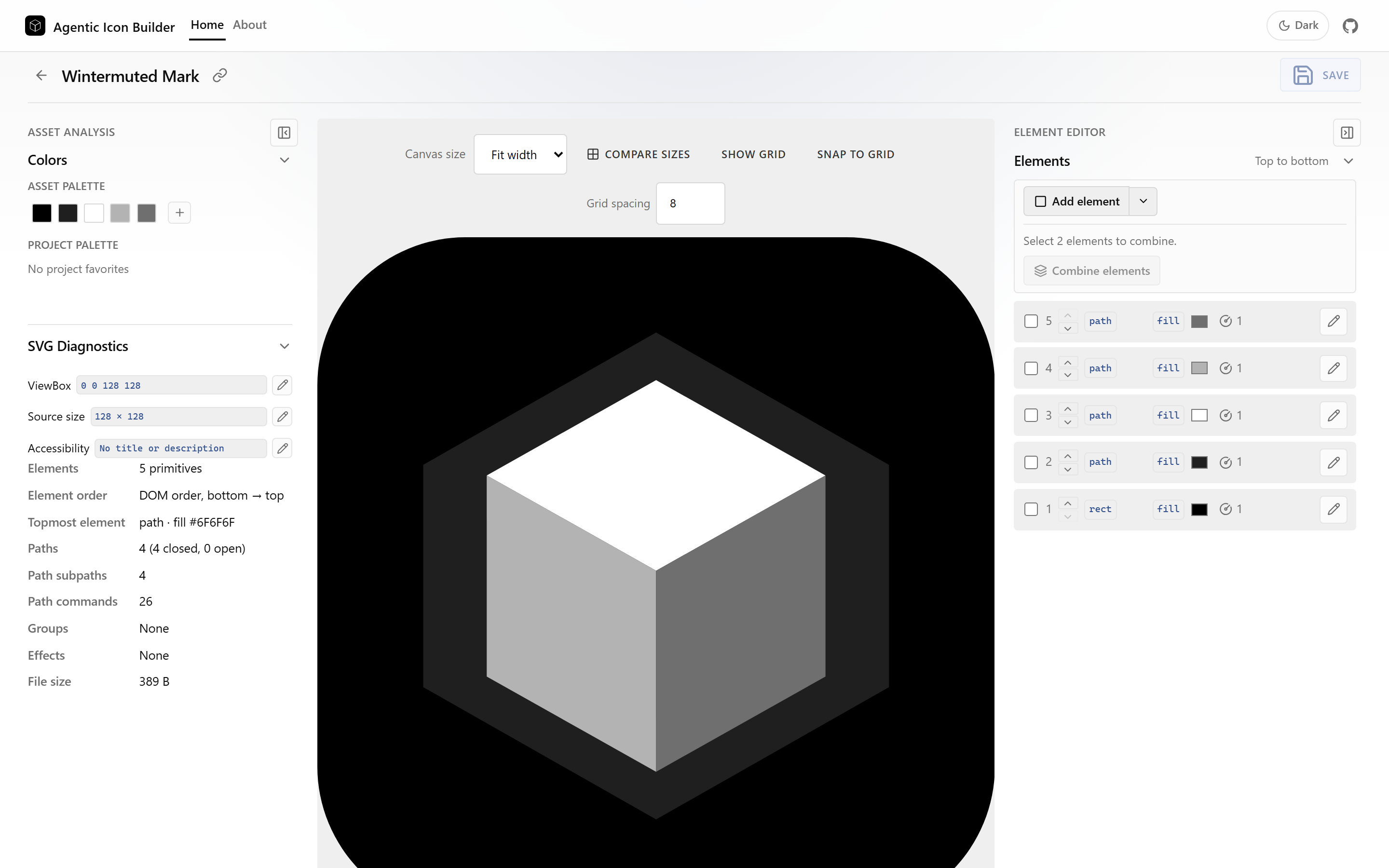Edit the ViewBox value pencil icon

point(283,385)
